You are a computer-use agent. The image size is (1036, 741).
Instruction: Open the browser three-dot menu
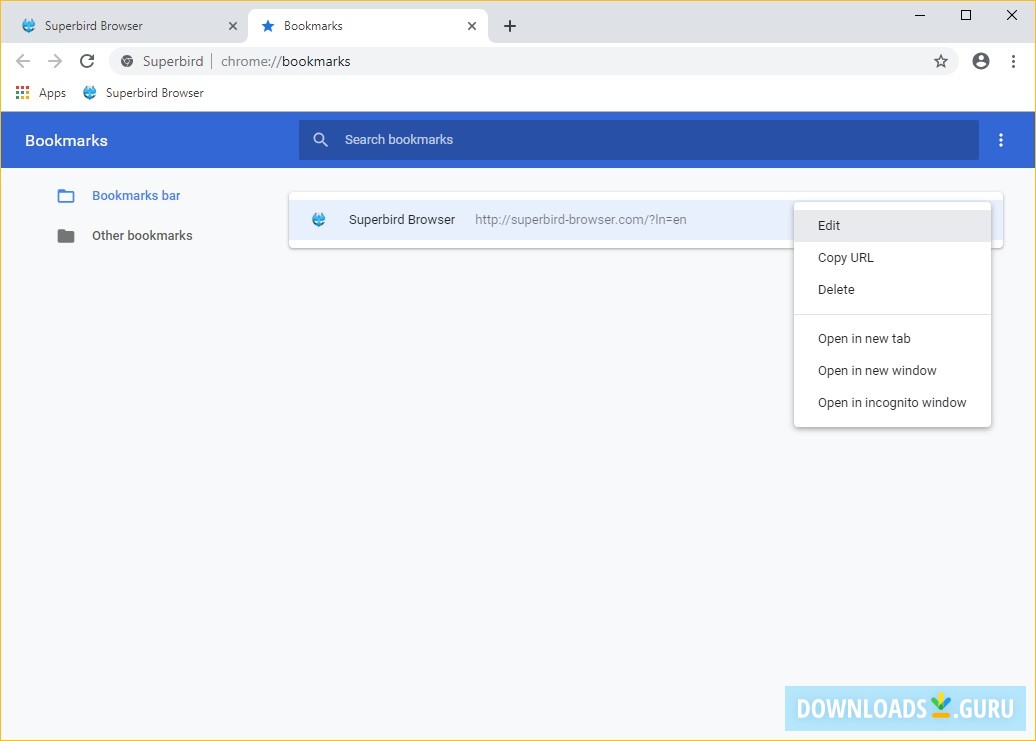(1013, 61)
